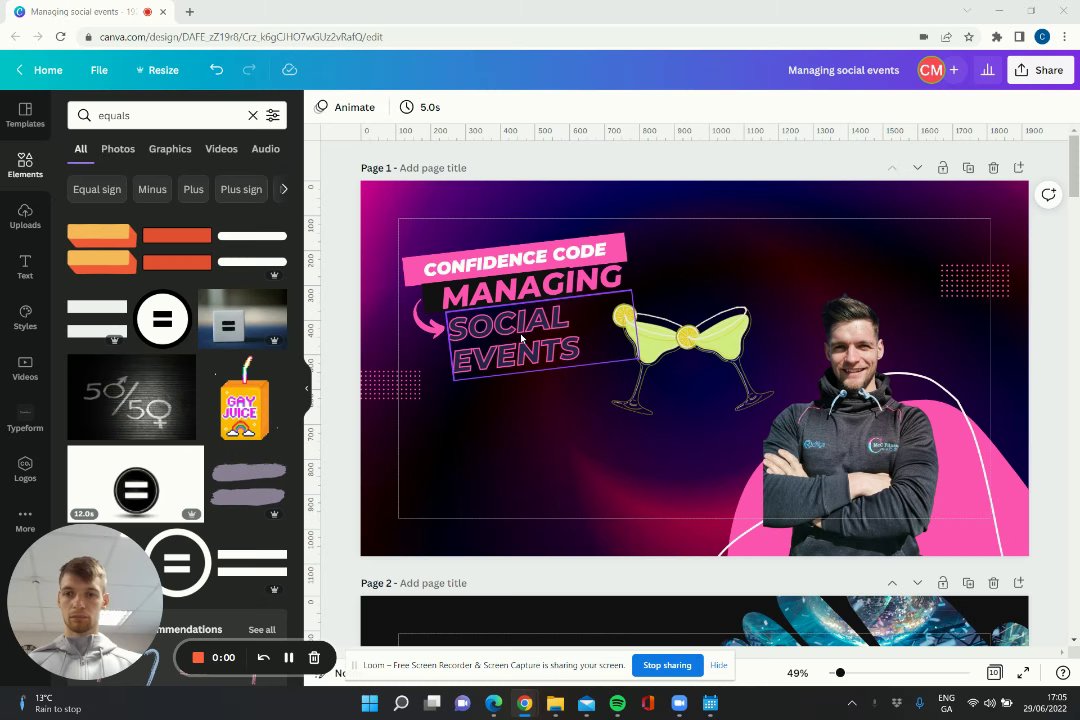Insert the 50/50 gender symbols photo
This screenshot has width=1080, height=720.
point(132,397)
